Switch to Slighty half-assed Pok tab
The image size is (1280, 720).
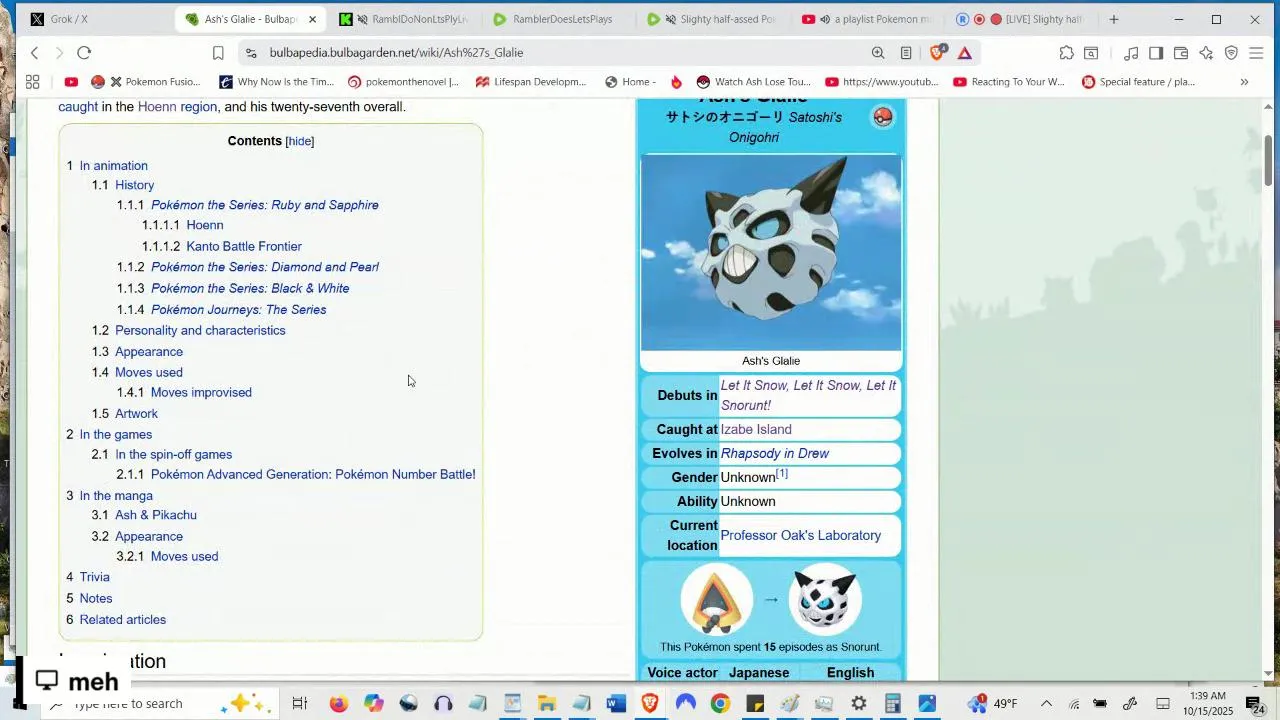[713, 19]
